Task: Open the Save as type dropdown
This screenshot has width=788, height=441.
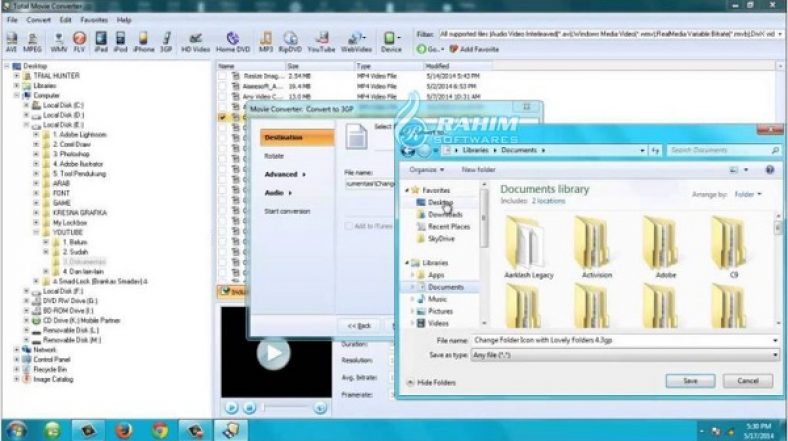Action: (x=625, y=355)
